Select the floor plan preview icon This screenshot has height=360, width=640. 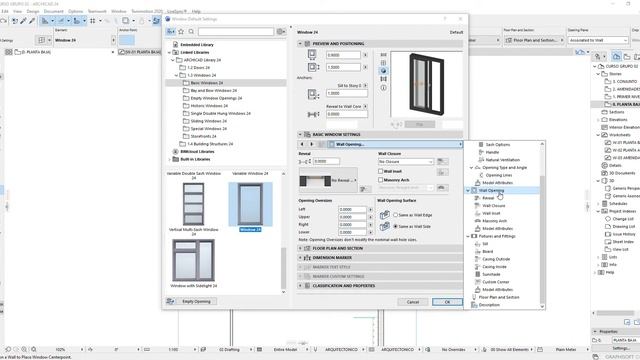pos(383,54)
